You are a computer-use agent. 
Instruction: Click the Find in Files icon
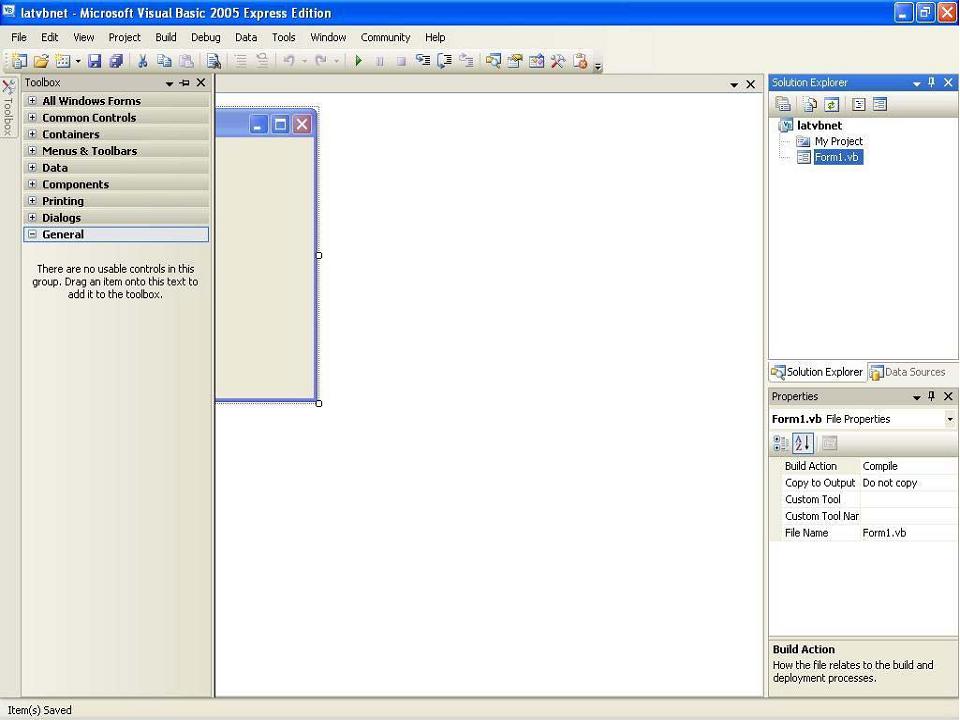[213, 61]
